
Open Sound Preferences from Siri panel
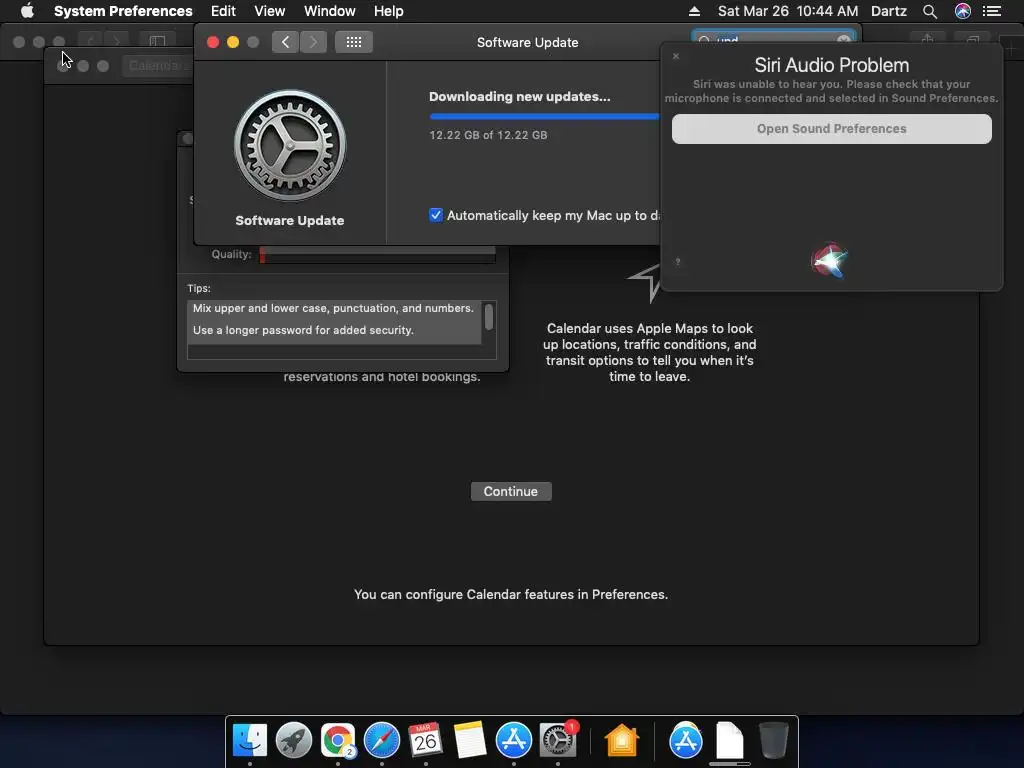[831, 129]
